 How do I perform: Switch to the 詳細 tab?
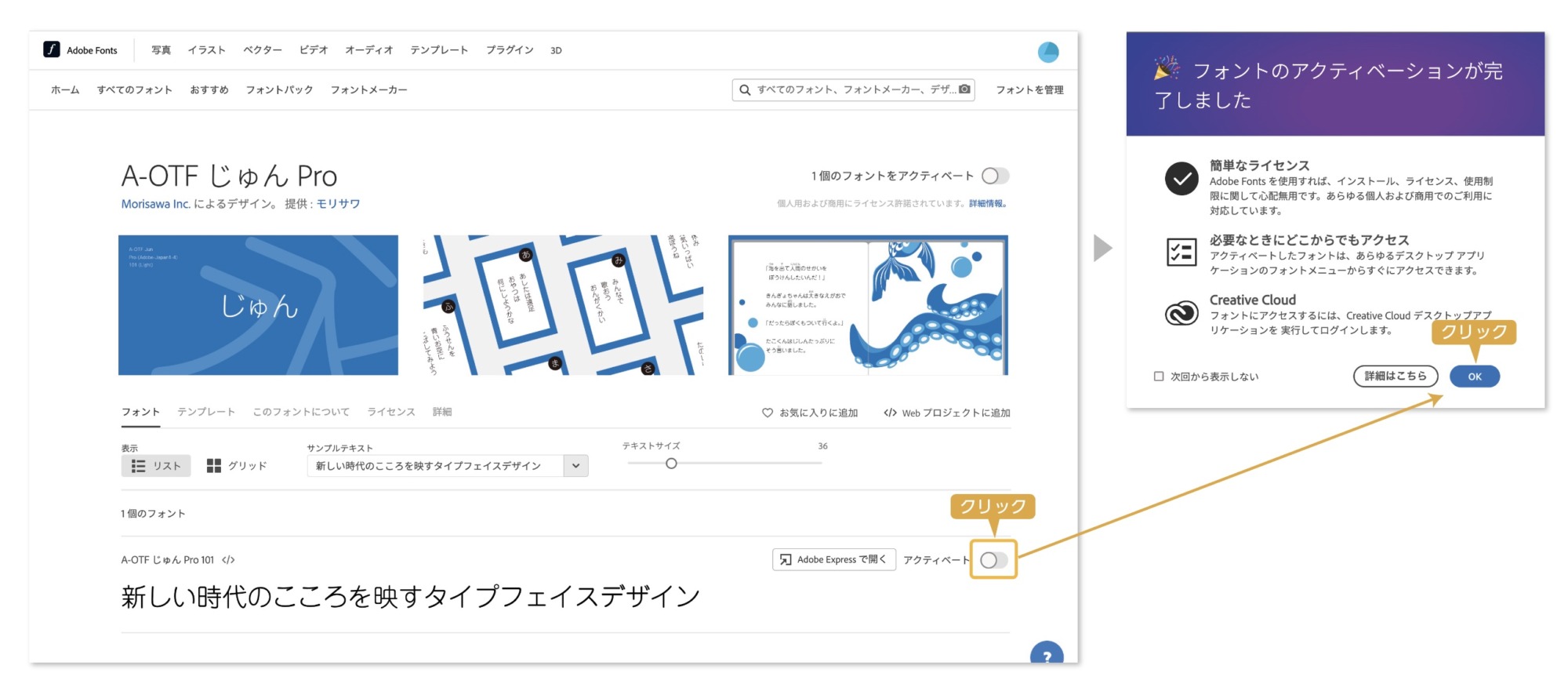442,413
